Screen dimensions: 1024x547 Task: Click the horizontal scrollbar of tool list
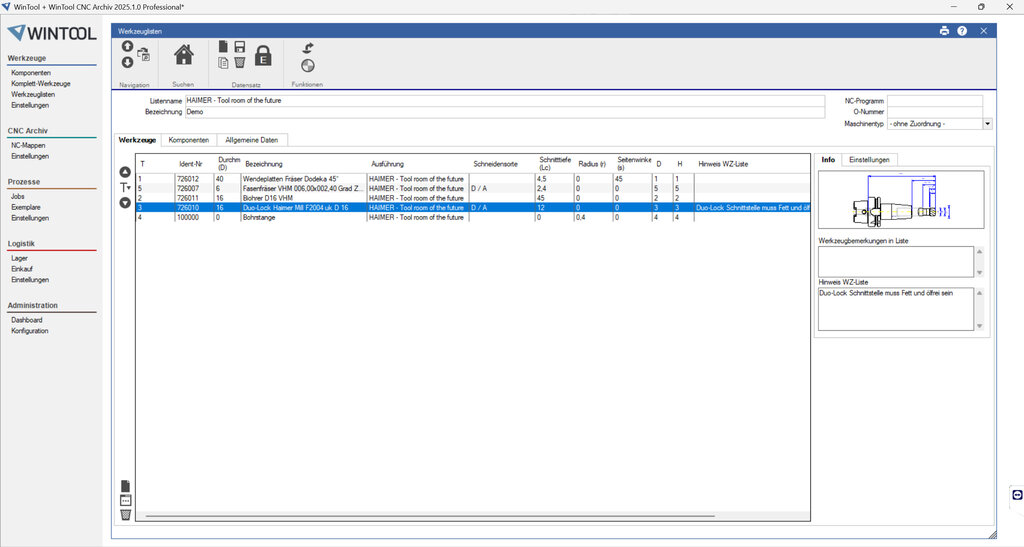click(430, 516)
